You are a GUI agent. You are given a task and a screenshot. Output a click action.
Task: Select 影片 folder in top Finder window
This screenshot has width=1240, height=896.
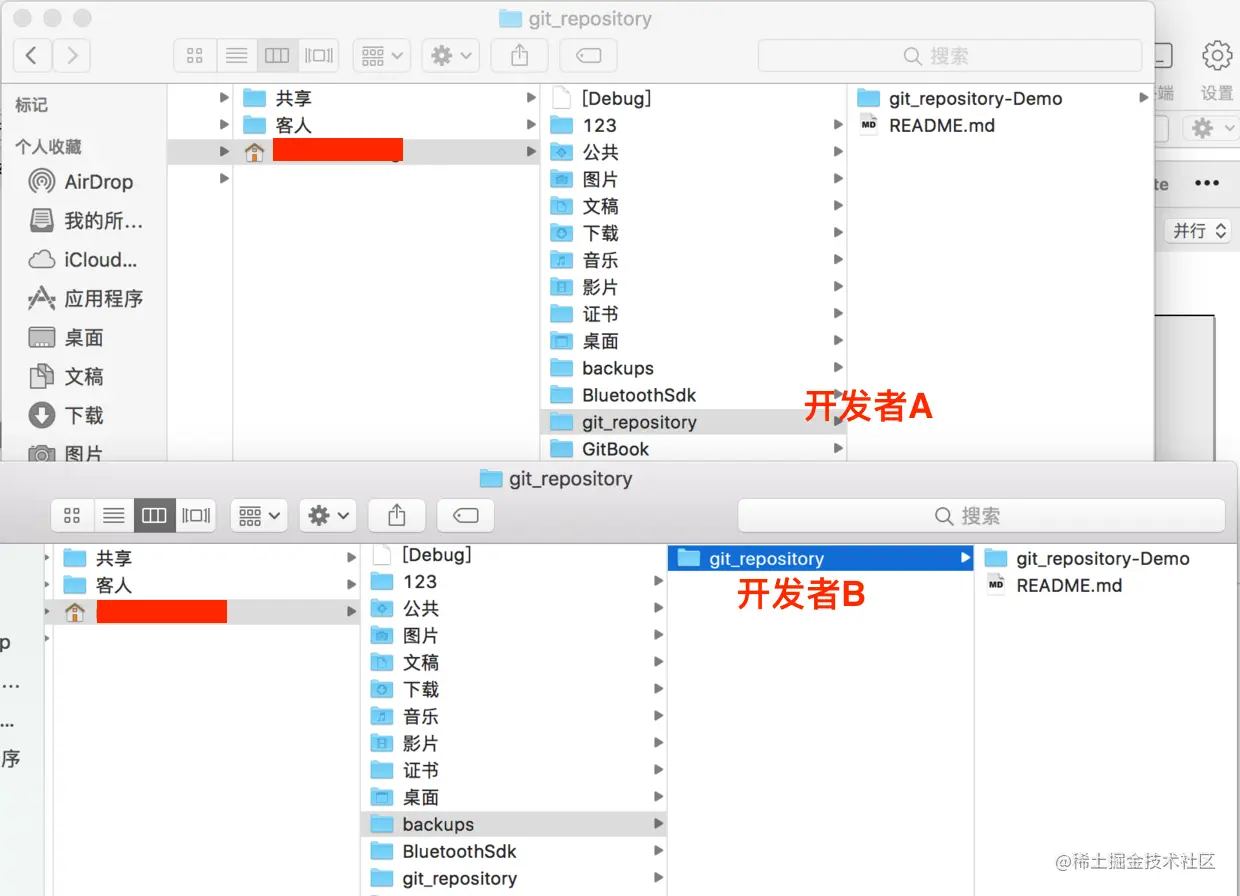pos(694,287)
